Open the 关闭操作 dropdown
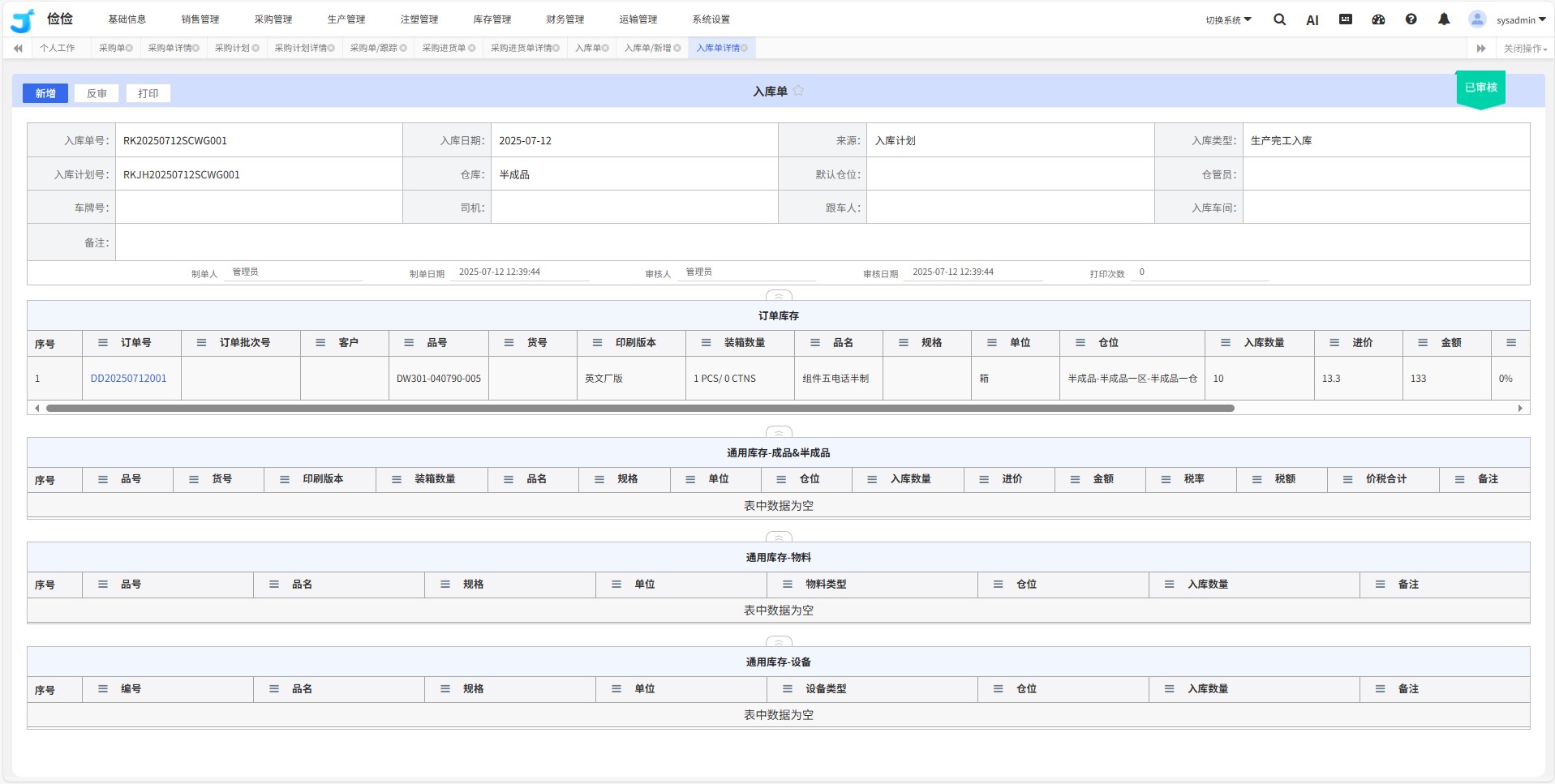The image size is (1555, 784). 1524,49
